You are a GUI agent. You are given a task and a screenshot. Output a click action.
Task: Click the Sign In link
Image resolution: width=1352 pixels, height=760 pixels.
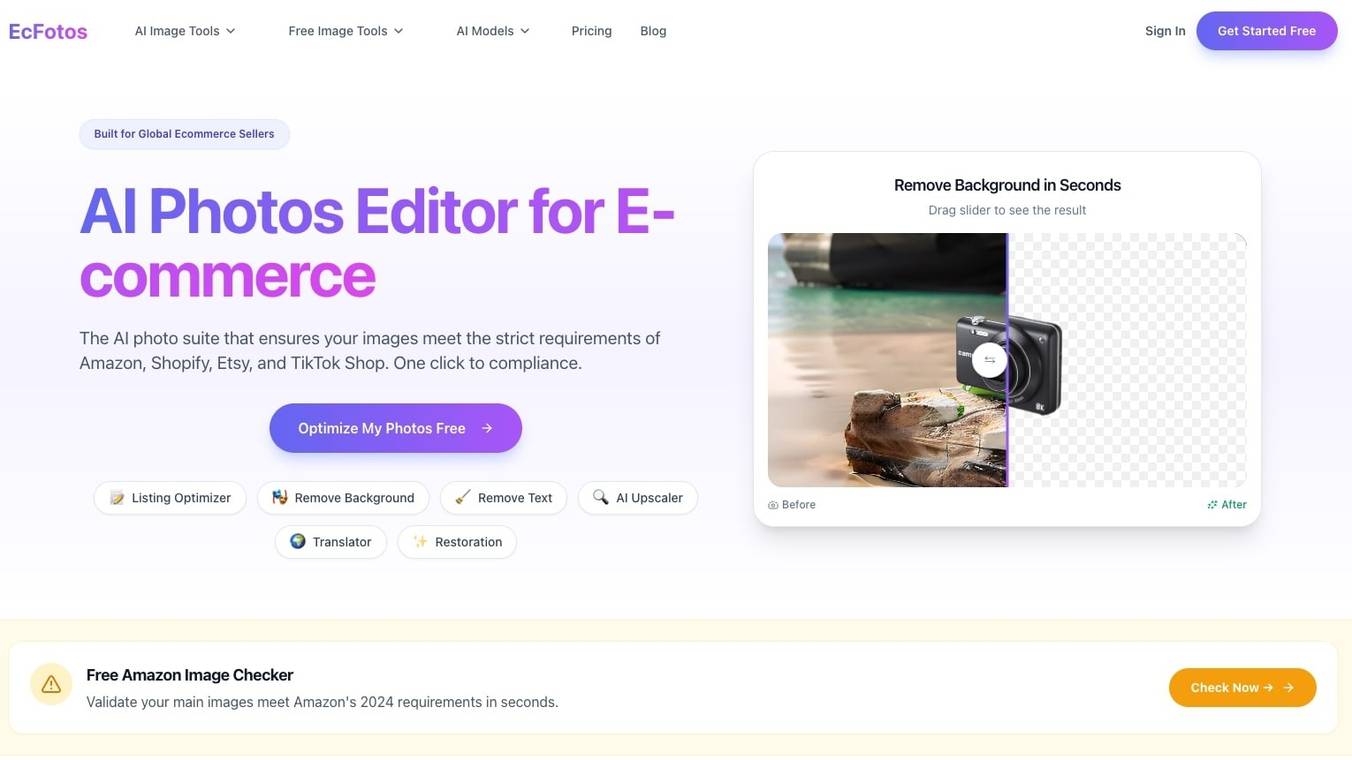(x=1164, y=30)
